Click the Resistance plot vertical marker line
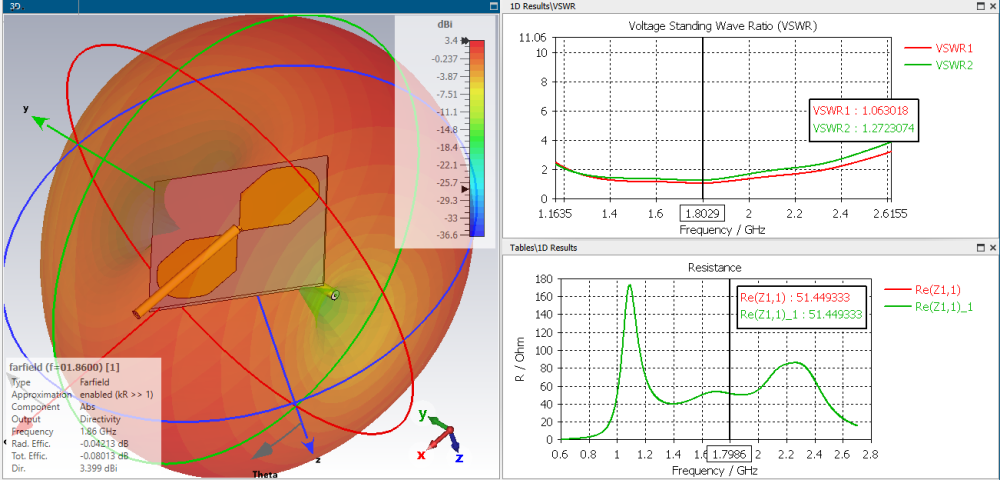The image size is (1000, 480). point(730,357)
